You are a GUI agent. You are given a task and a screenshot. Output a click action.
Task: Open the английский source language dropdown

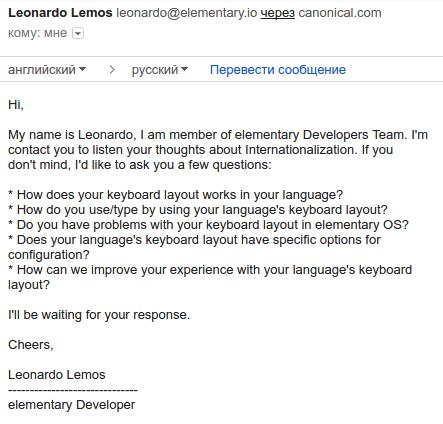pos(47,70)
